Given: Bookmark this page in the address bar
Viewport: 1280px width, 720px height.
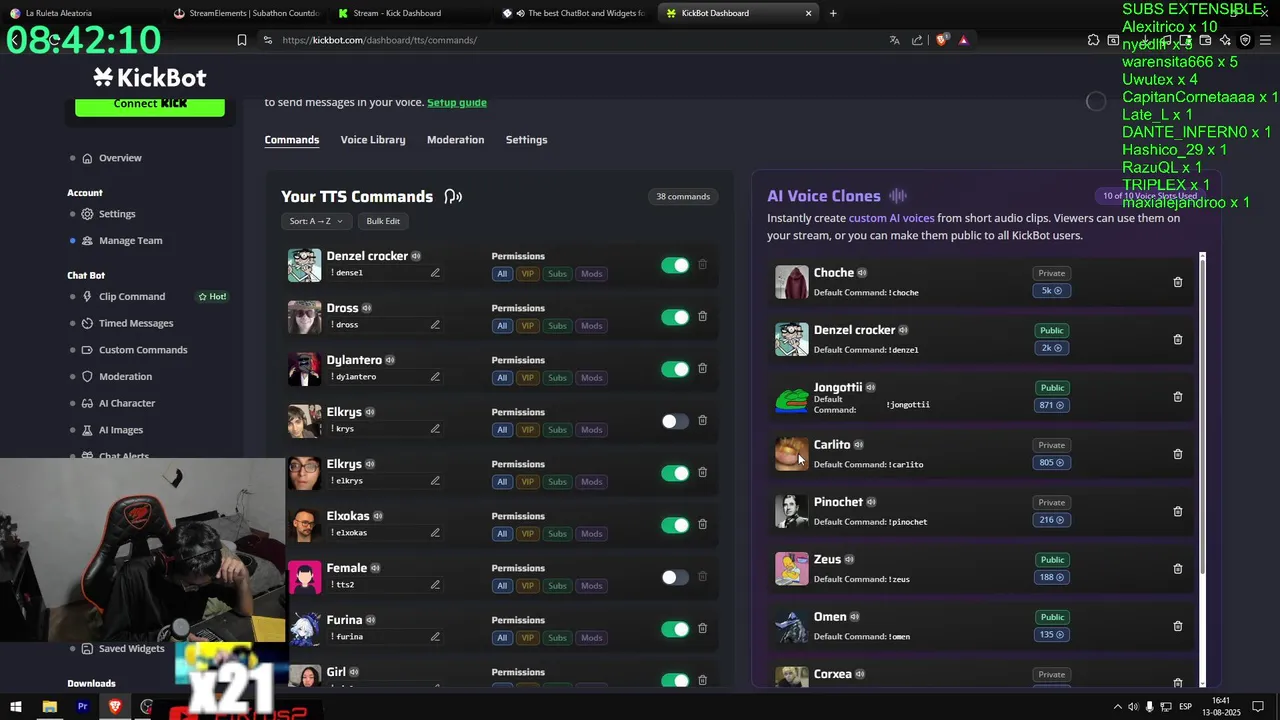Looking at the screenshot, I should pyautogui.click(x=241, y=40).
